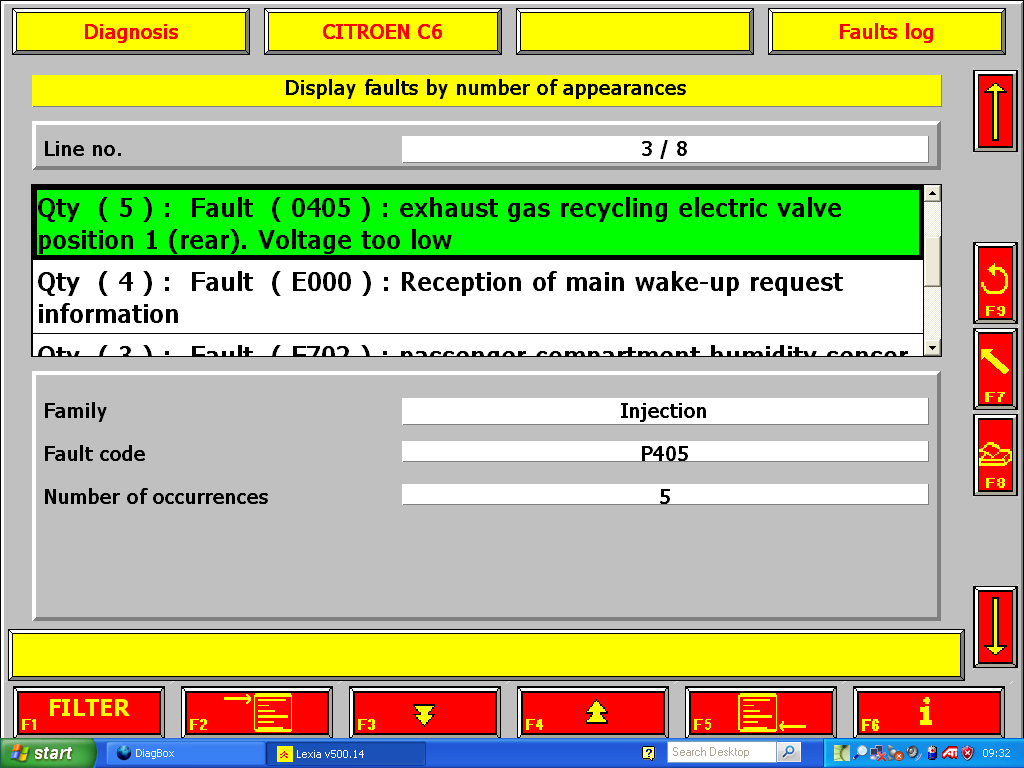Open the Windows start menu
This screenshot has width=1024, height=768.
(47, 753)
